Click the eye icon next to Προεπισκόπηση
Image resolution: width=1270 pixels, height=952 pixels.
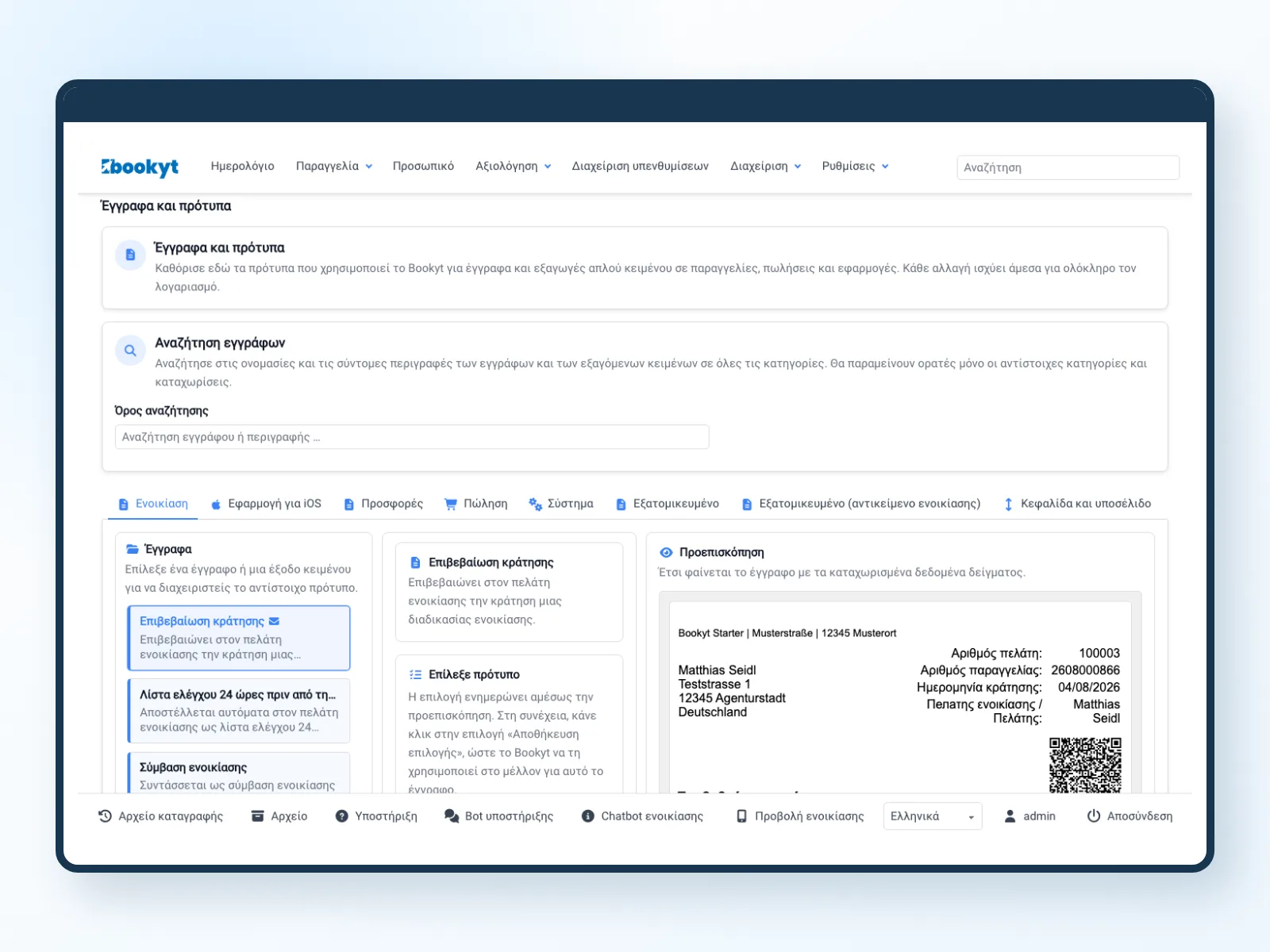coord(666,552)
